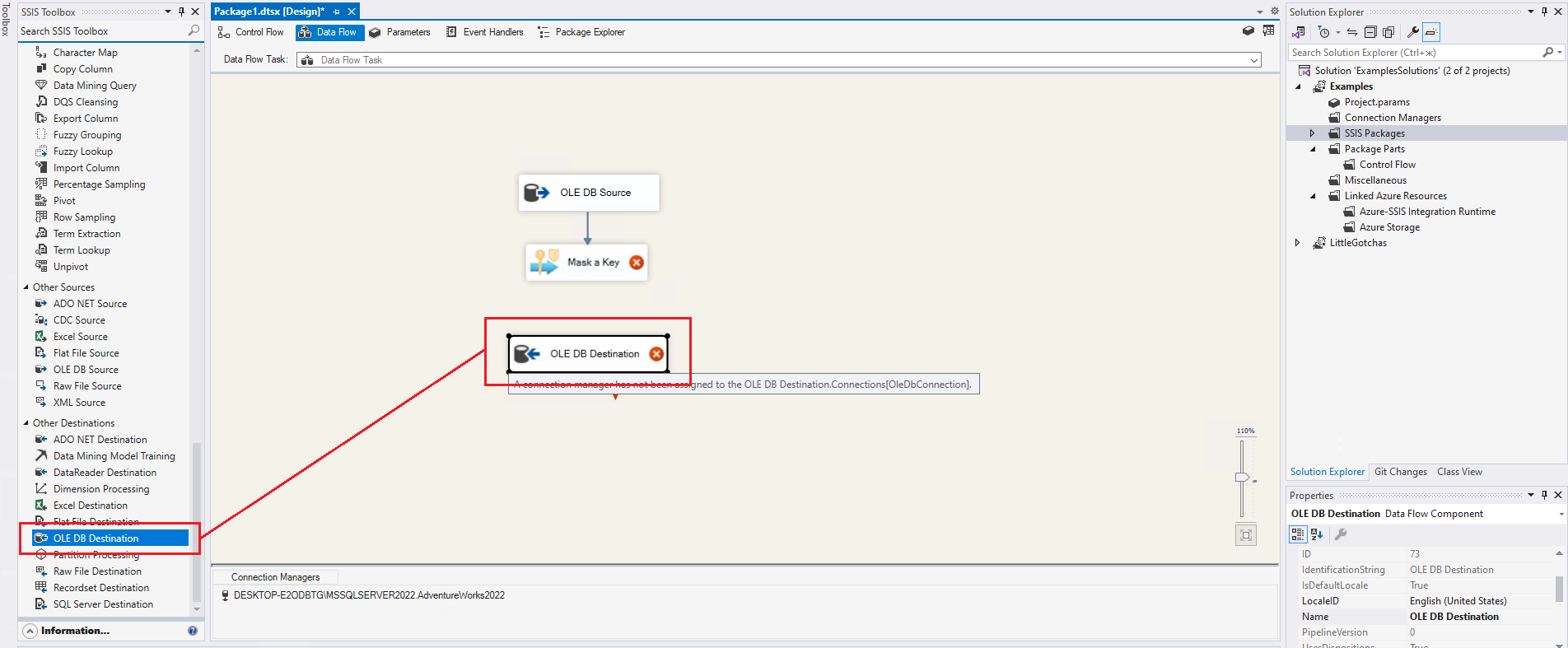This screenshot has height=648, width=1568.
Task: Open the Data Flow Task dropdown
Action: click(x=1254, y=60)
